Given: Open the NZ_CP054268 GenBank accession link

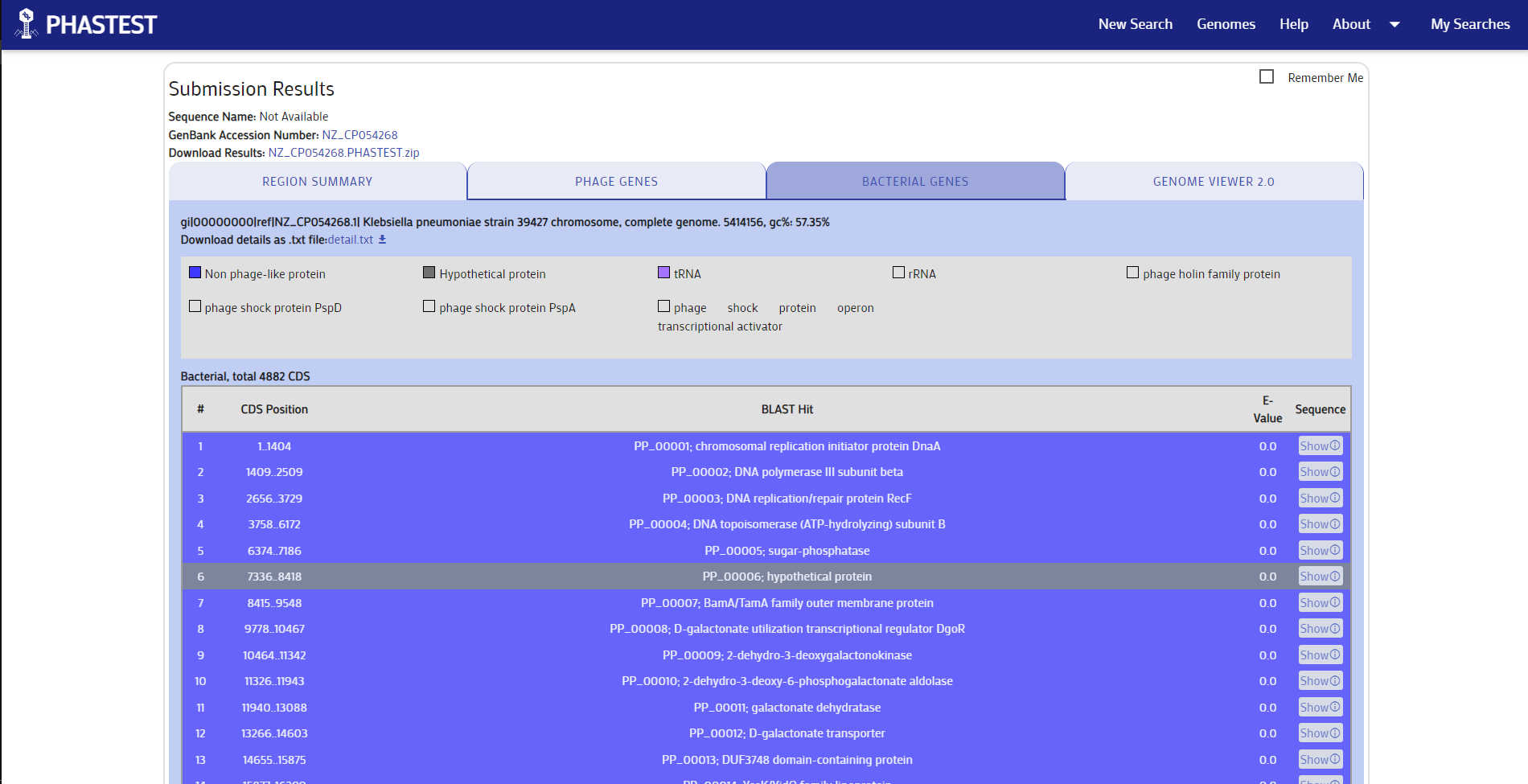Looking at the screenshot, I should coord(359,135).
